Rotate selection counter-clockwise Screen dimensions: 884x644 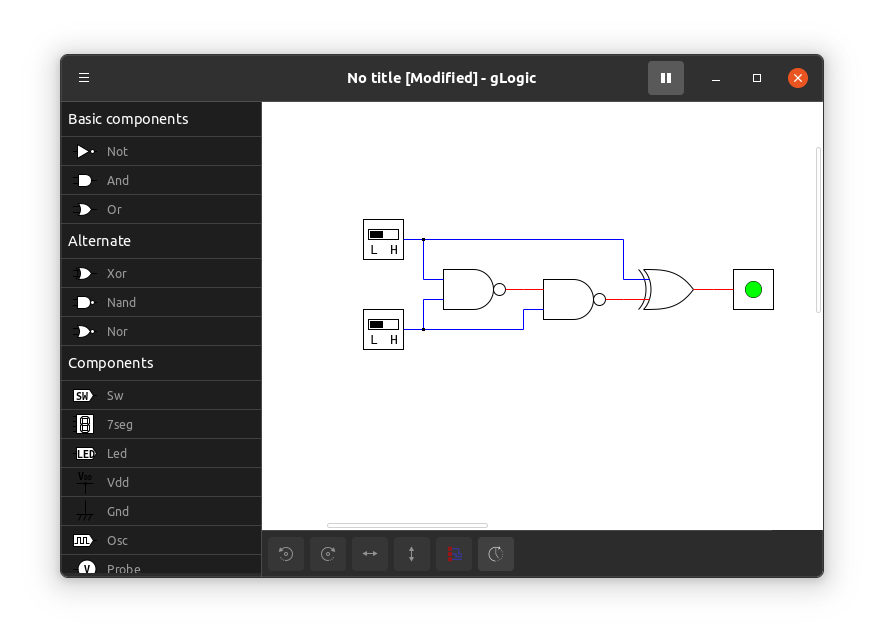pos(286,554)
